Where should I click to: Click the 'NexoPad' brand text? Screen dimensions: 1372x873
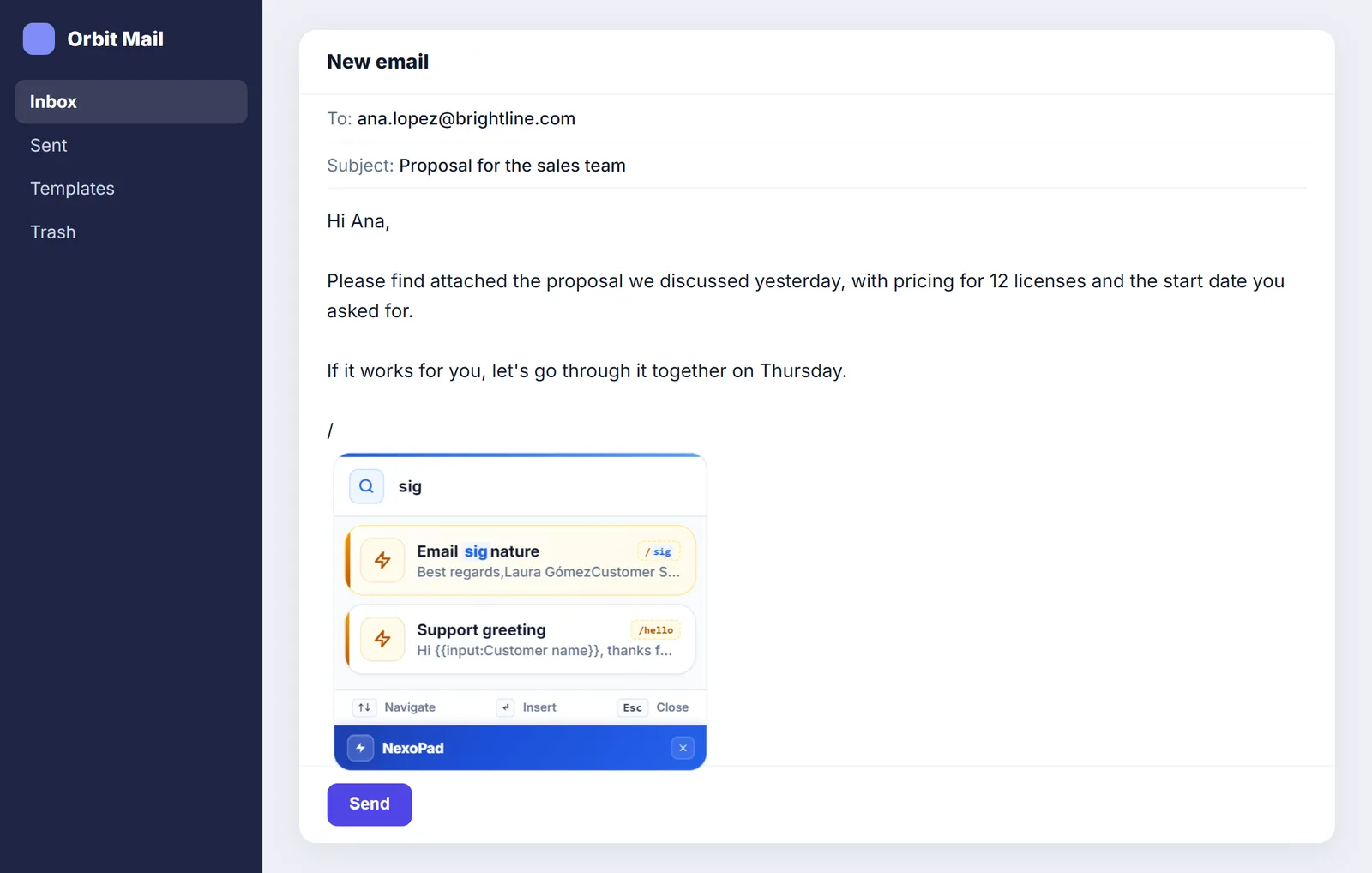pos(413,748)
